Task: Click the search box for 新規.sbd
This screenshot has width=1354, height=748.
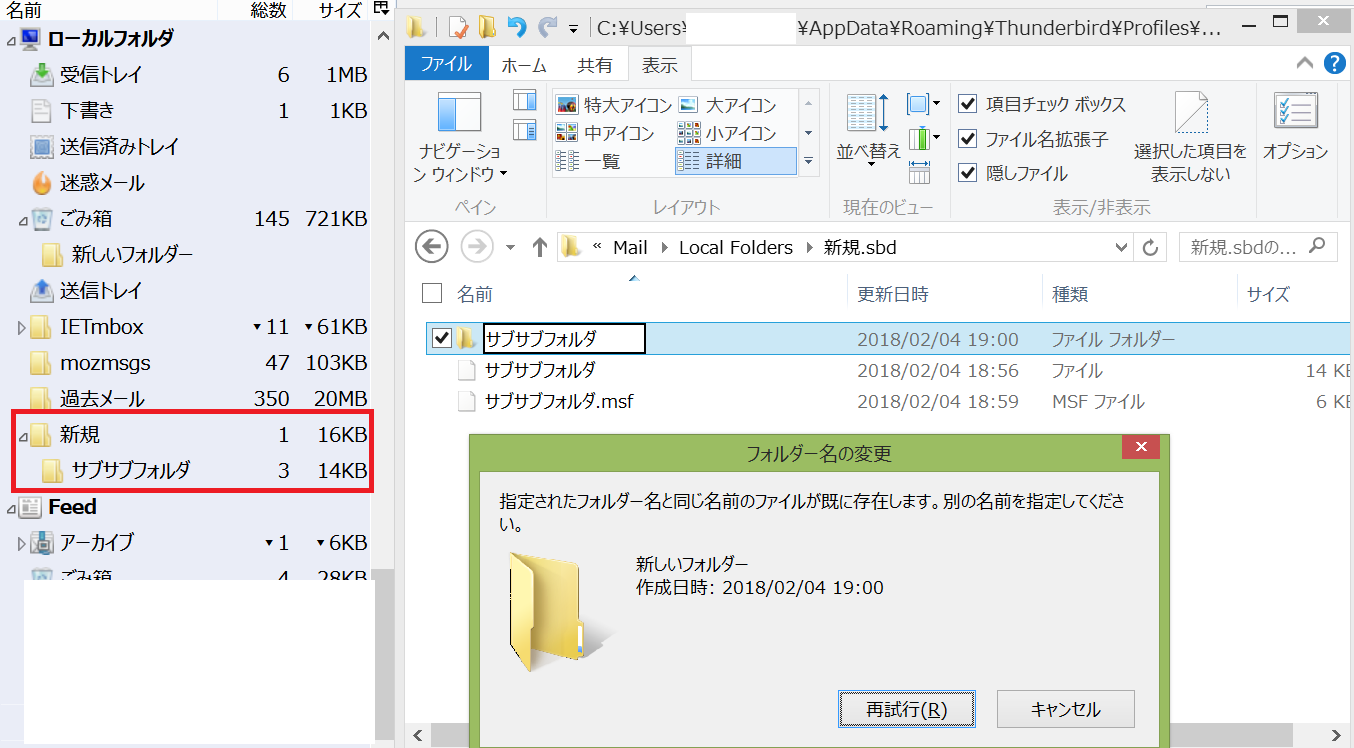Action: pos(1245,247)
